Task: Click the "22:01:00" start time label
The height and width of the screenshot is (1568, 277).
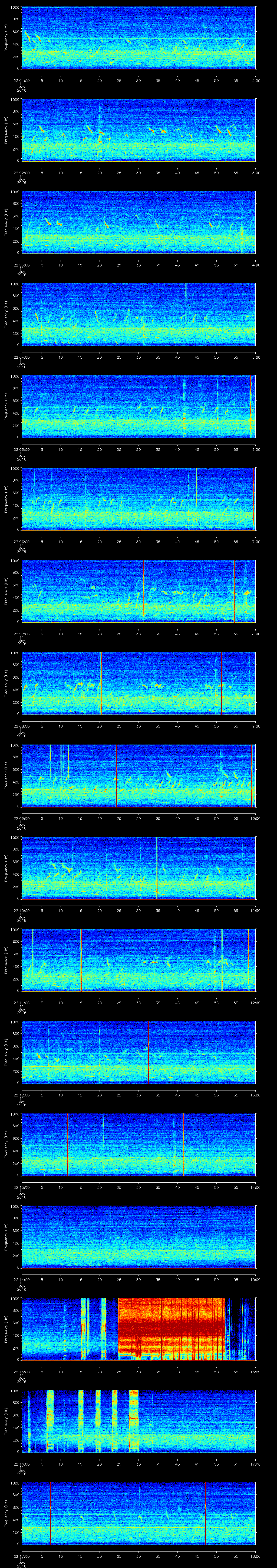Action: 22,80
